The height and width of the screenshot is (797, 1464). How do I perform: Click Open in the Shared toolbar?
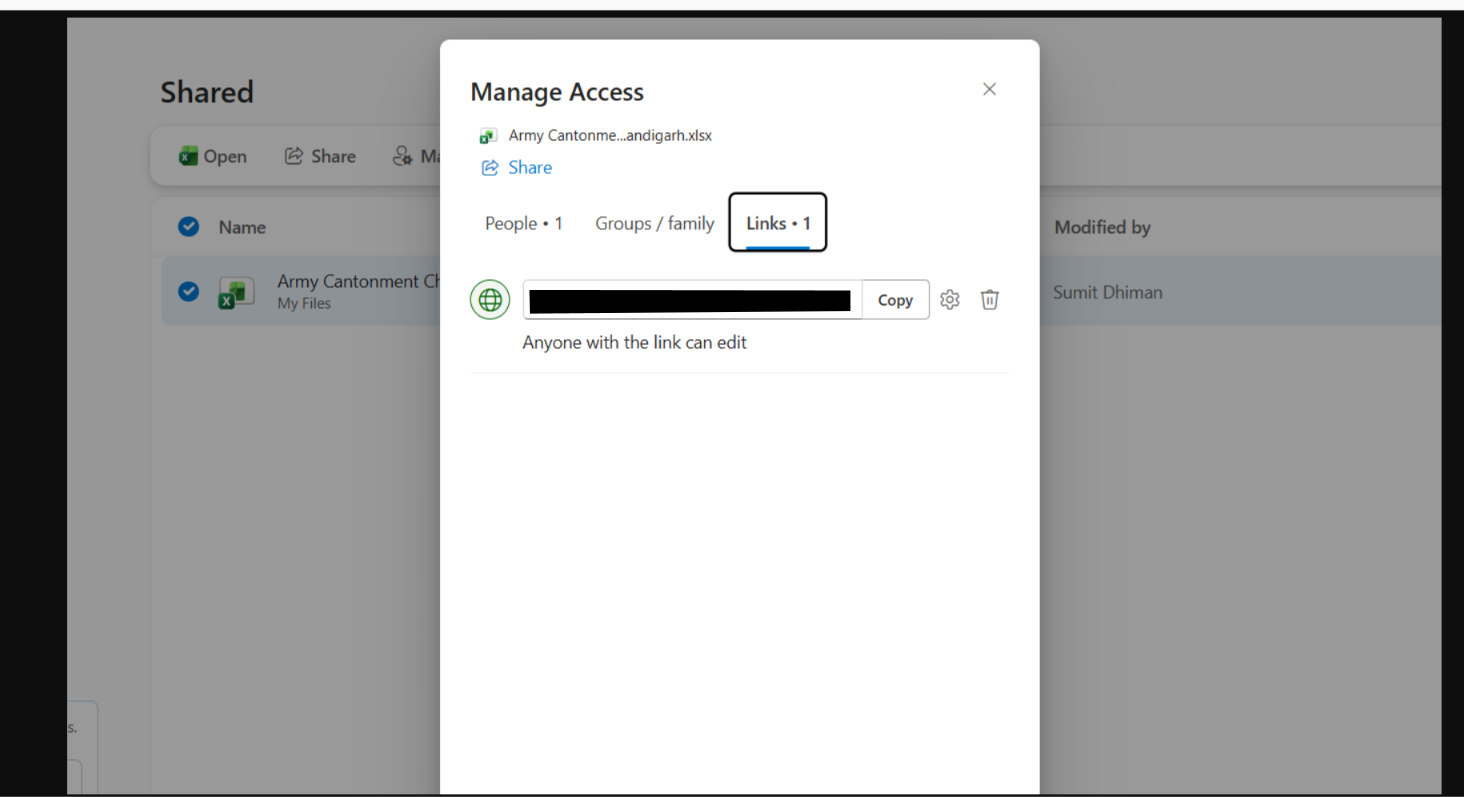pyautogui.click(x=213, y=156)
